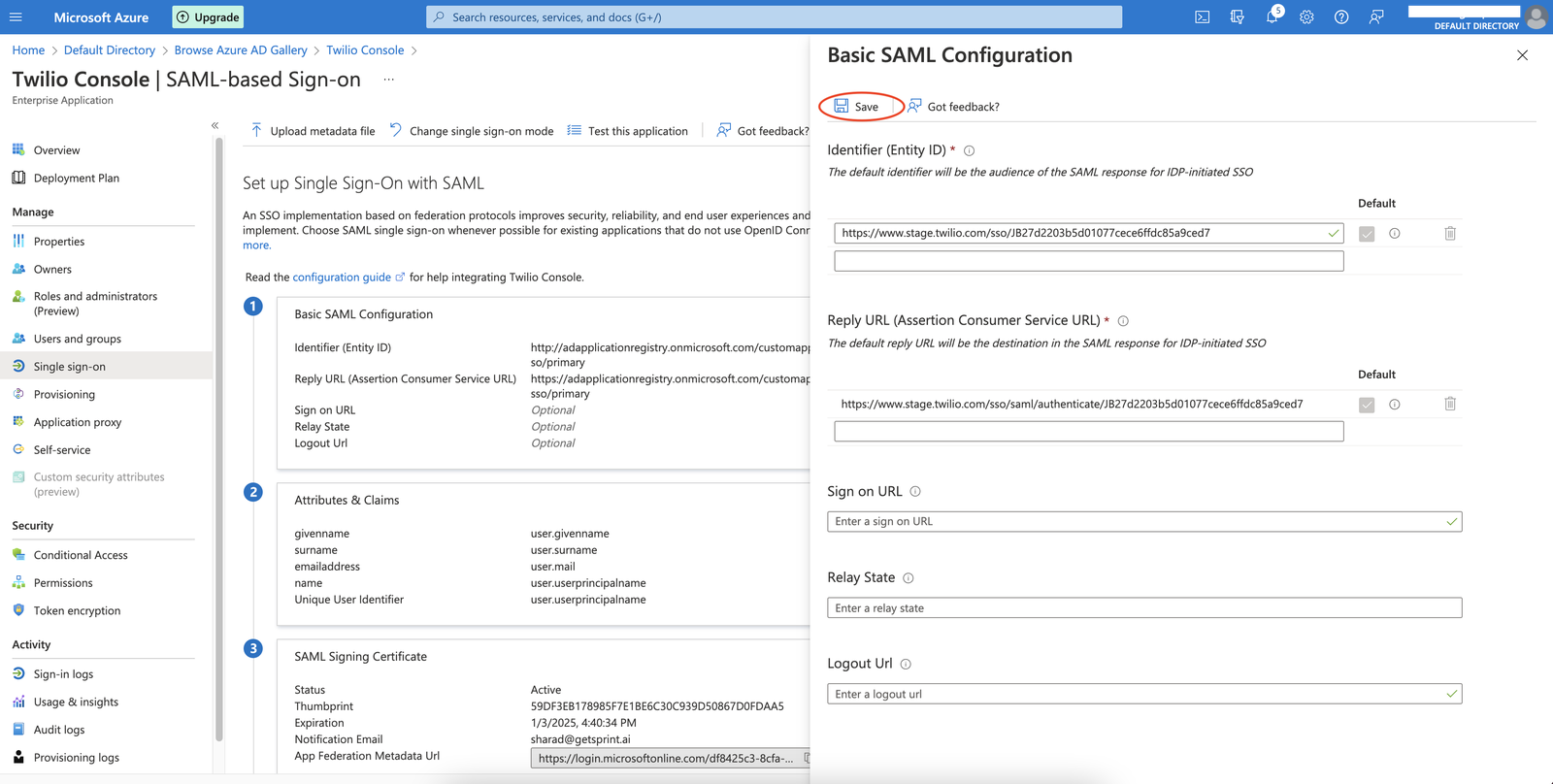Viewport: 1553px width, 784px height.
Task: Delete the Reply URL row with trash icon
Action: 1450,405
